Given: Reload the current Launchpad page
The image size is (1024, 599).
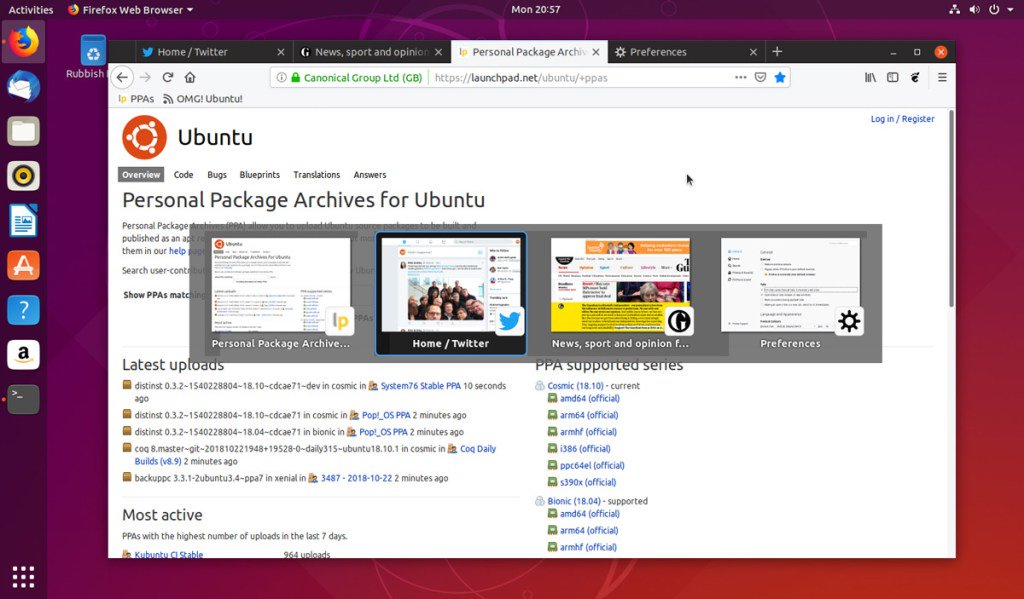Looking at the screenshot, I should click(168, 77).
